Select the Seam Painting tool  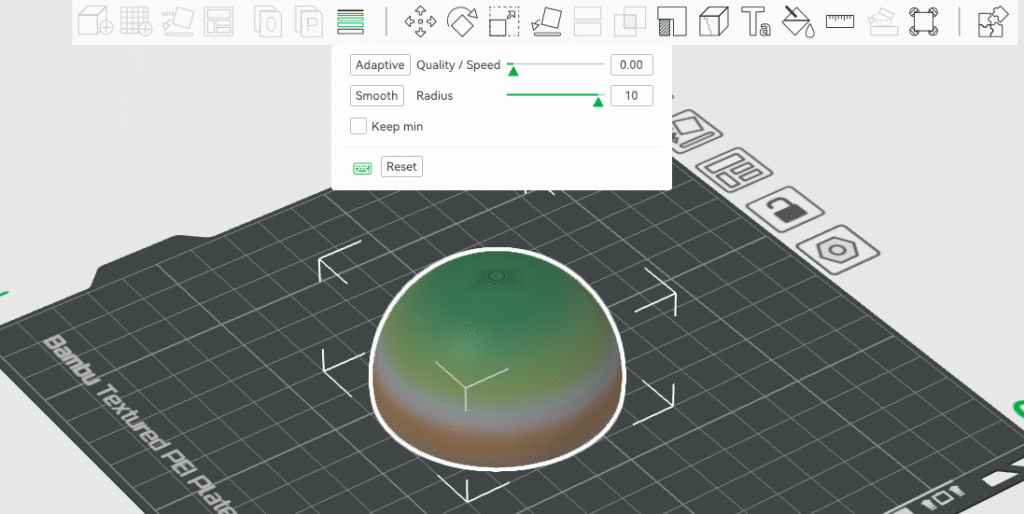[x=713, y=21]
